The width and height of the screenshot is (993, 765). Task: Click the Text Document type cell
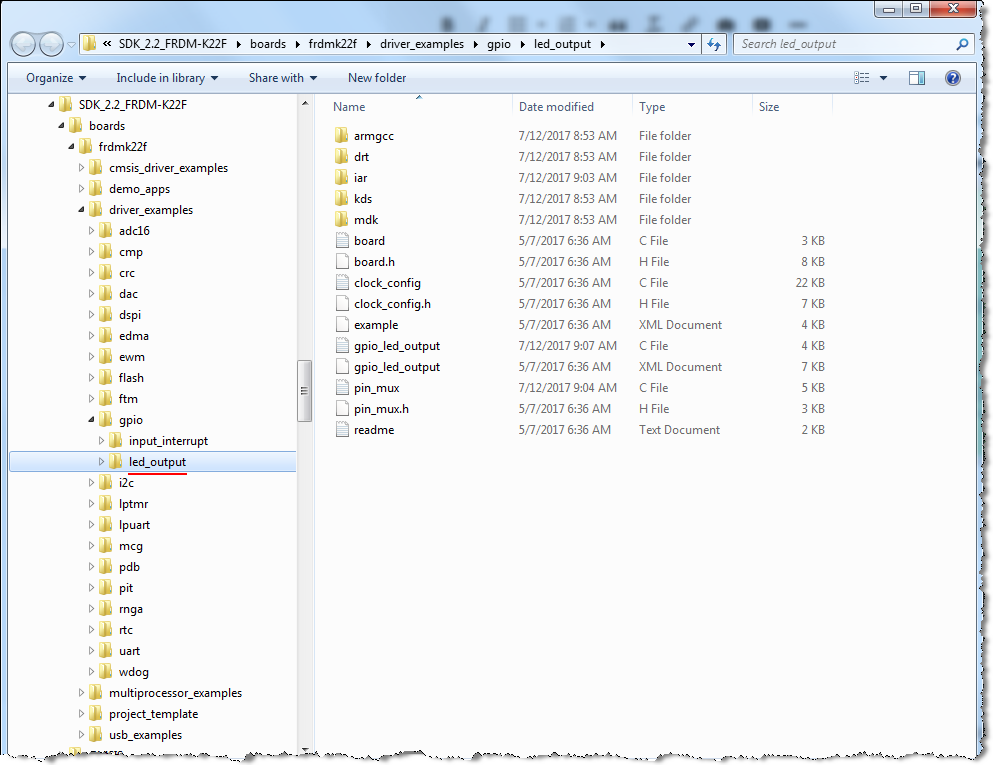(x=679, y=429)
